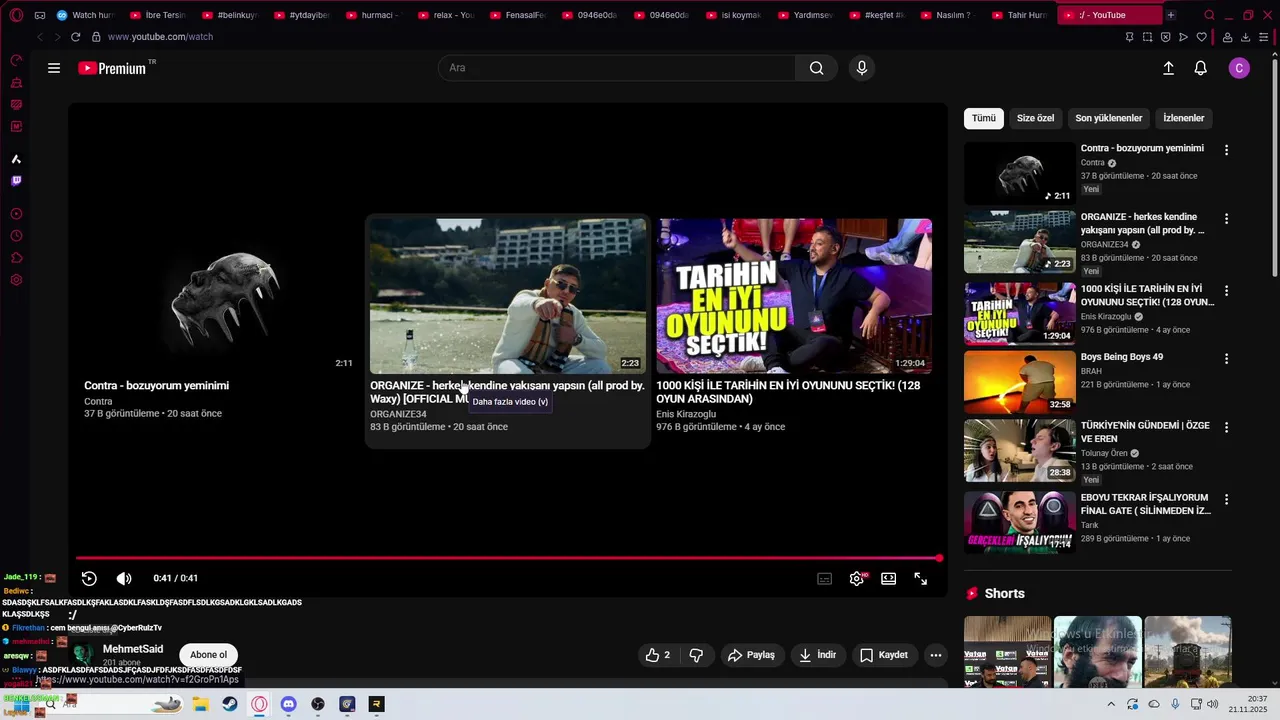This screenshot has width=1280, height=720.
Task: Toggle subtitles captions button in player
Action: click(825, 578)
